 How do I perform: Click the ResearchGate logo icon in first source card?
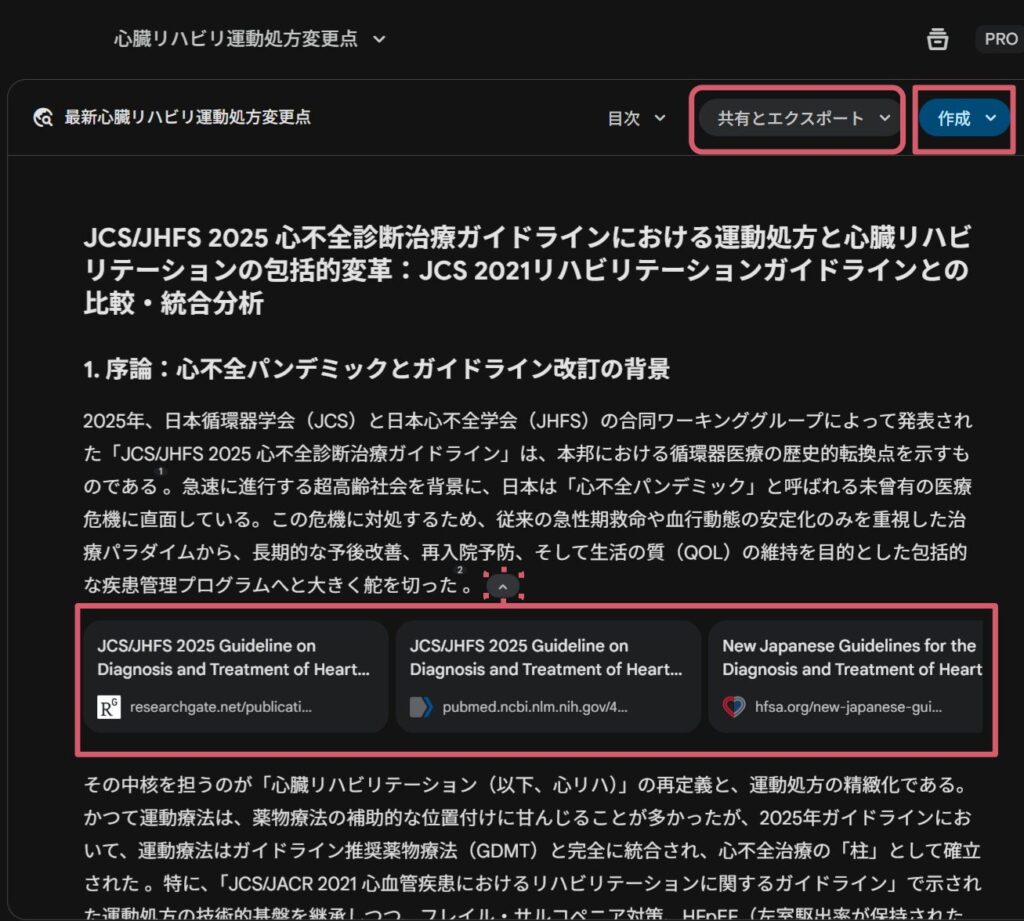[x=109, y=707]
